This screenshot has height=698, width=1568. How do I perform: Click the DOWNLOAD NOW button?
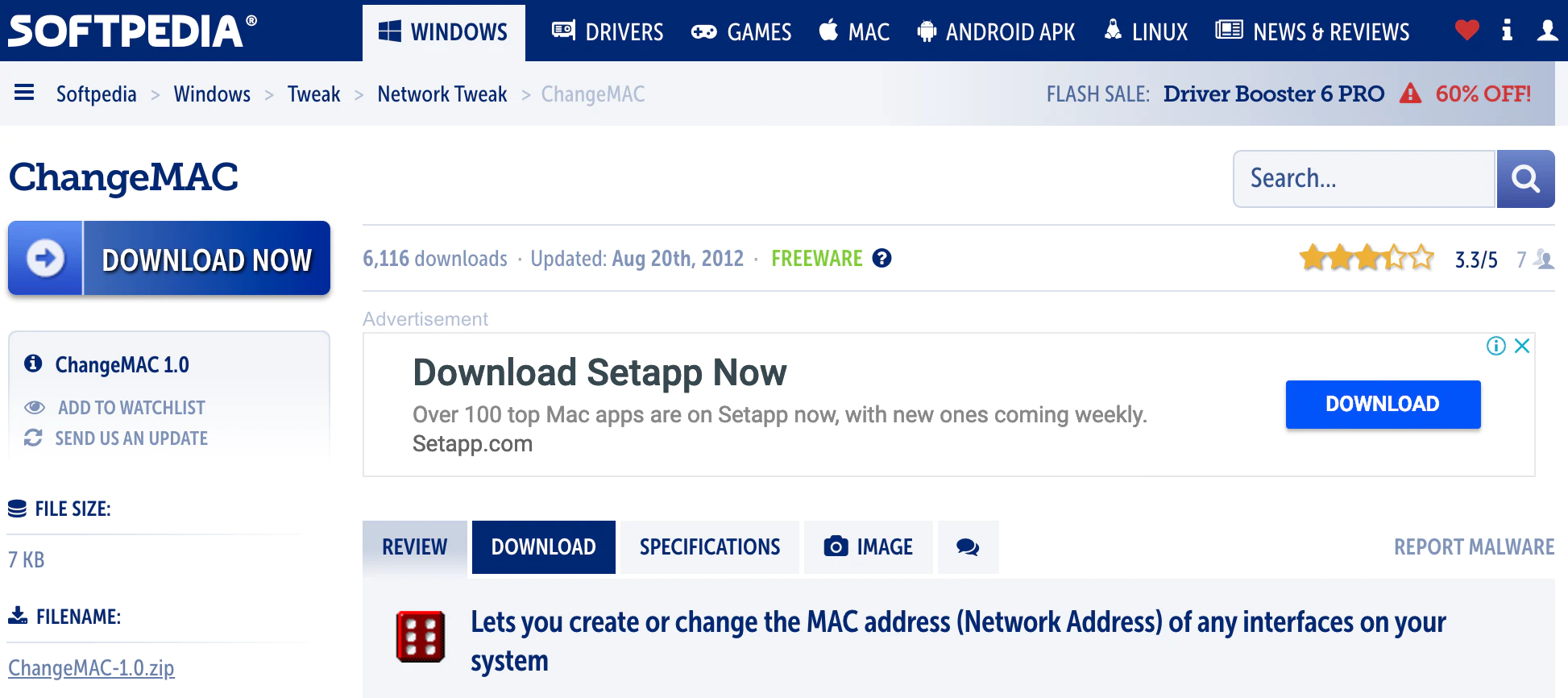169,258
